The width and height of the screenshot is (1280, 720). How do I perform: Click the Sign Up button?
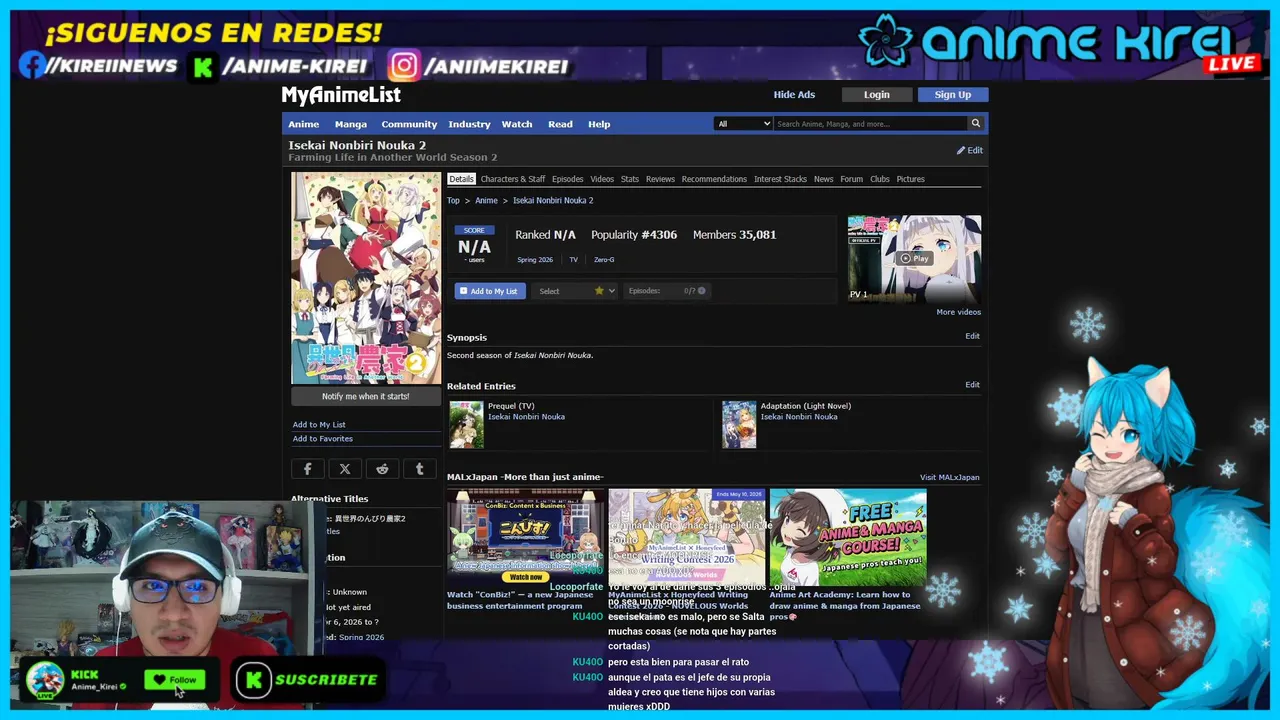952,95
